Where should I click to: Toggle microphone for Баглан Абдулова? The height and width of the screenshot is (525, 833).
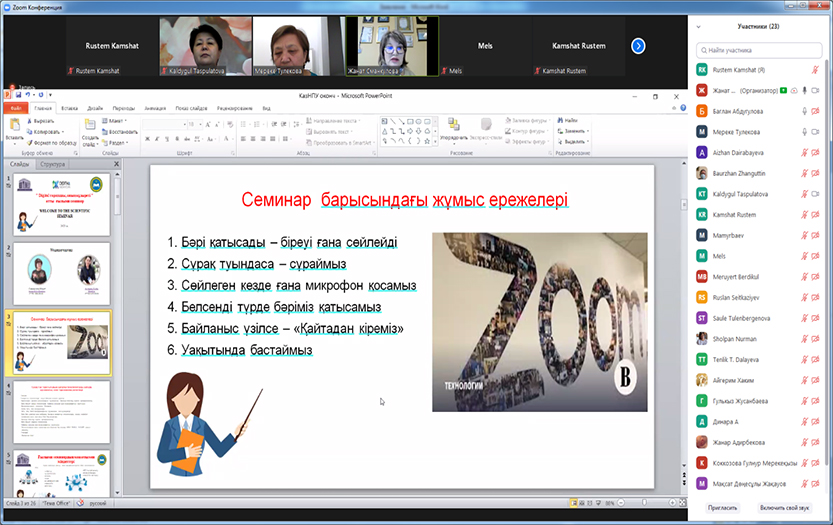(x=804, y=111)
